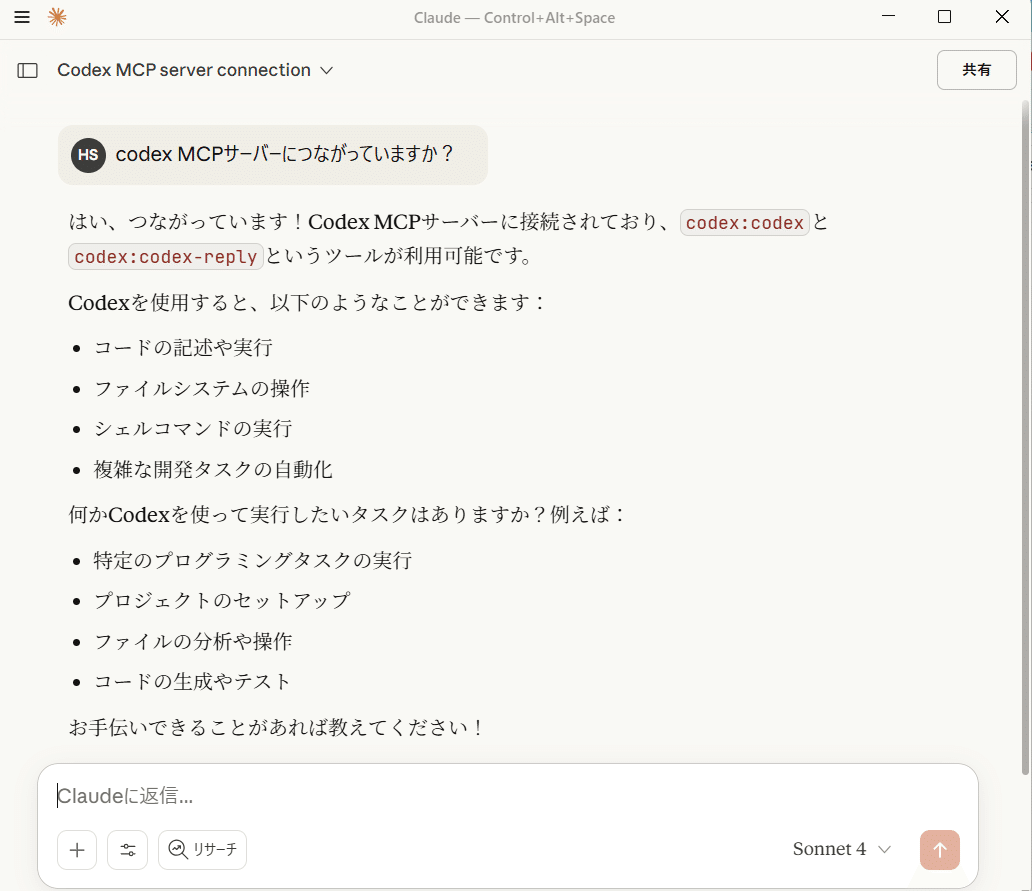The height and width of the screenshot is (891, 1032).
Task: Click the window minimize control
Action: coord(888,17)
